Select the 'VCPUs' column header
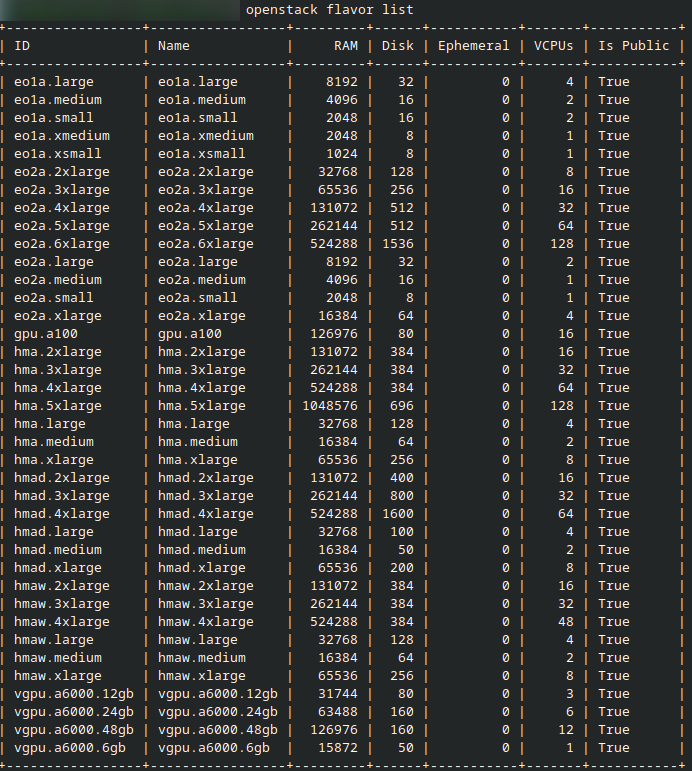692x771 pixels. (553, 46)
